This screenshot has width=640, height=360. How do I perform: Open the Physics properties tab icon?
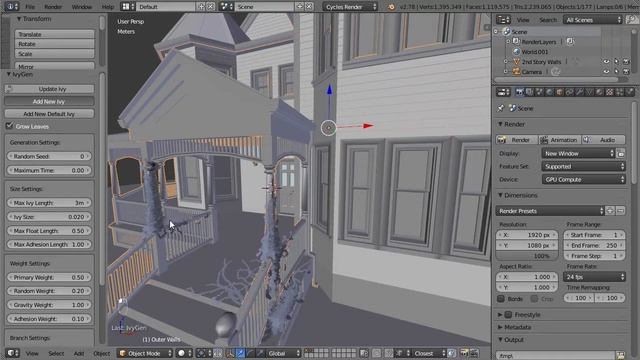(x=629, y=92)
